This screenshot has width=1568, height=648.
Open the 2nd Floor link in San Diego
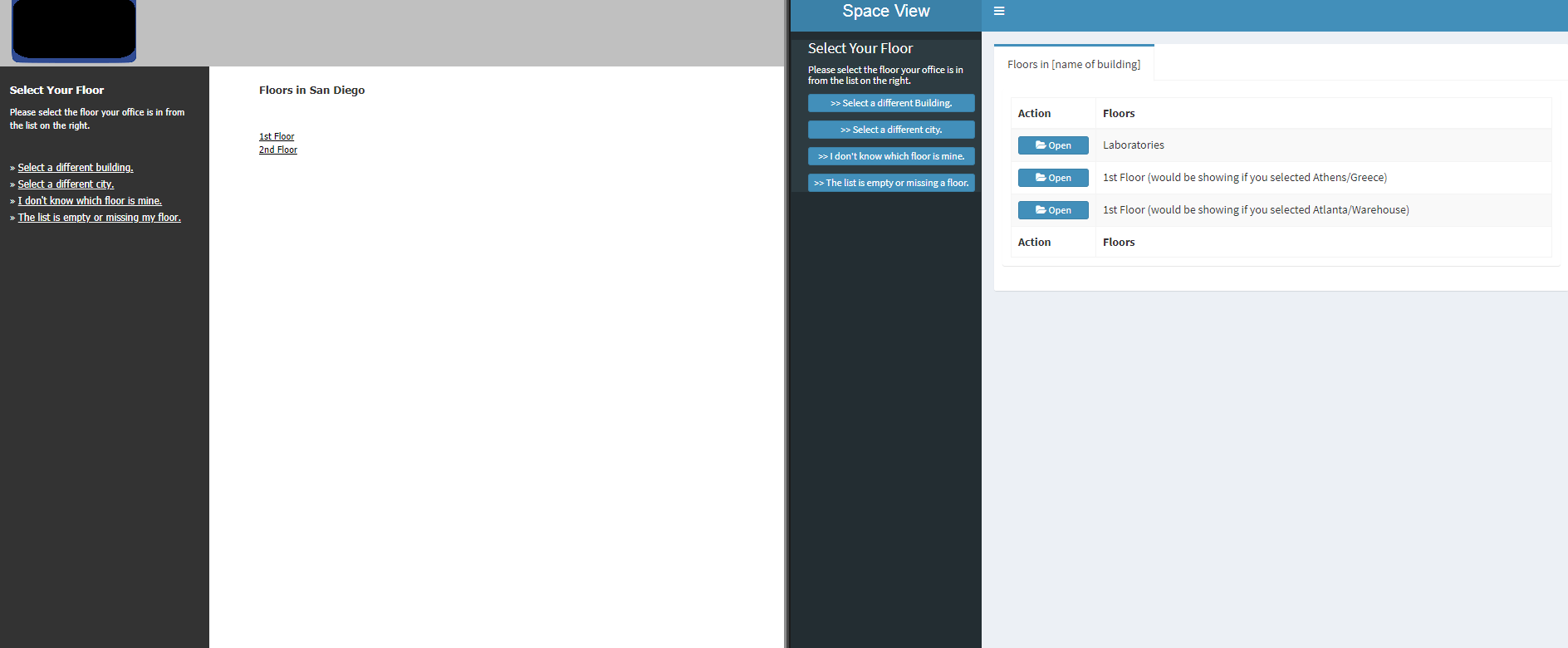coord(278,150)
